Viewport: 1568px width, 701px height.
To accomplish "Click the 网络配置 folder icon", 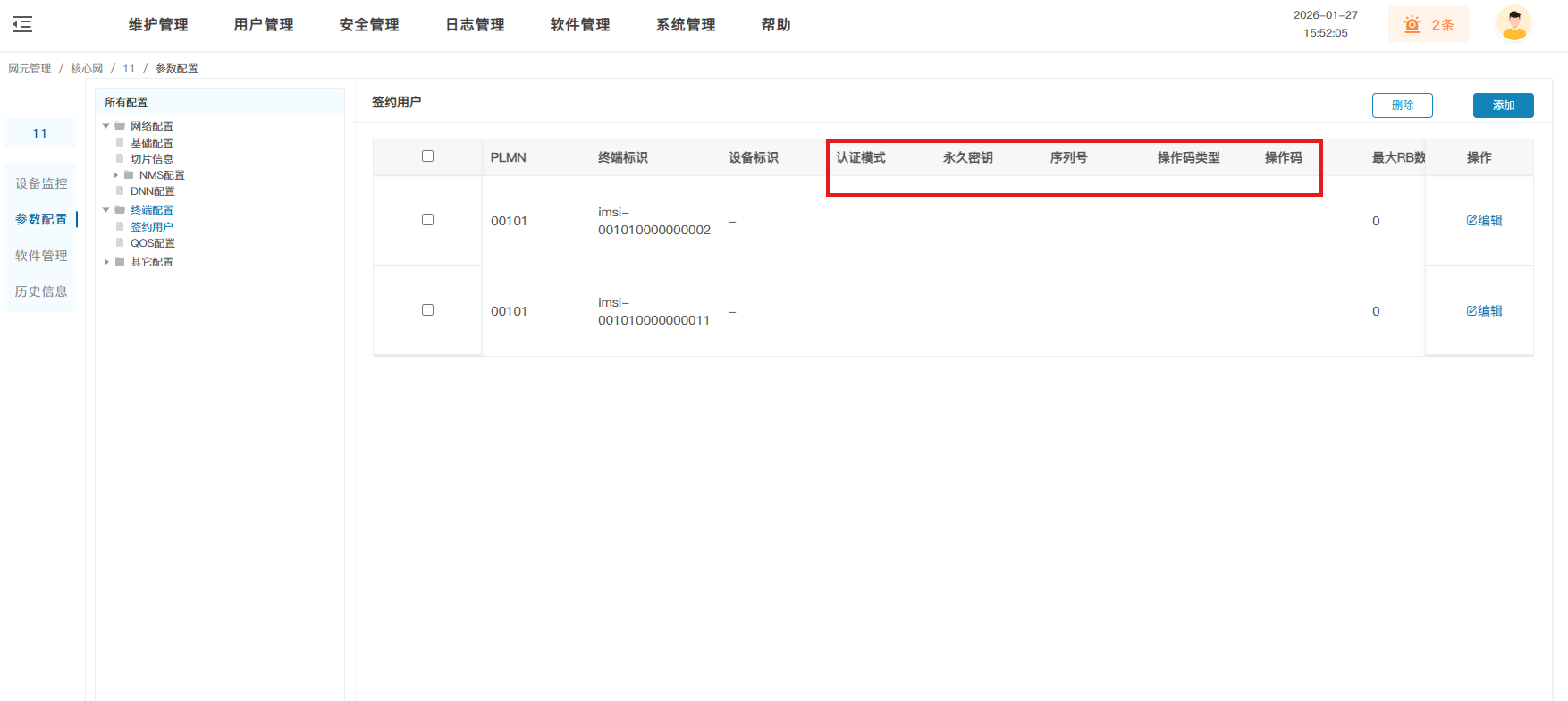I will 120,126.
